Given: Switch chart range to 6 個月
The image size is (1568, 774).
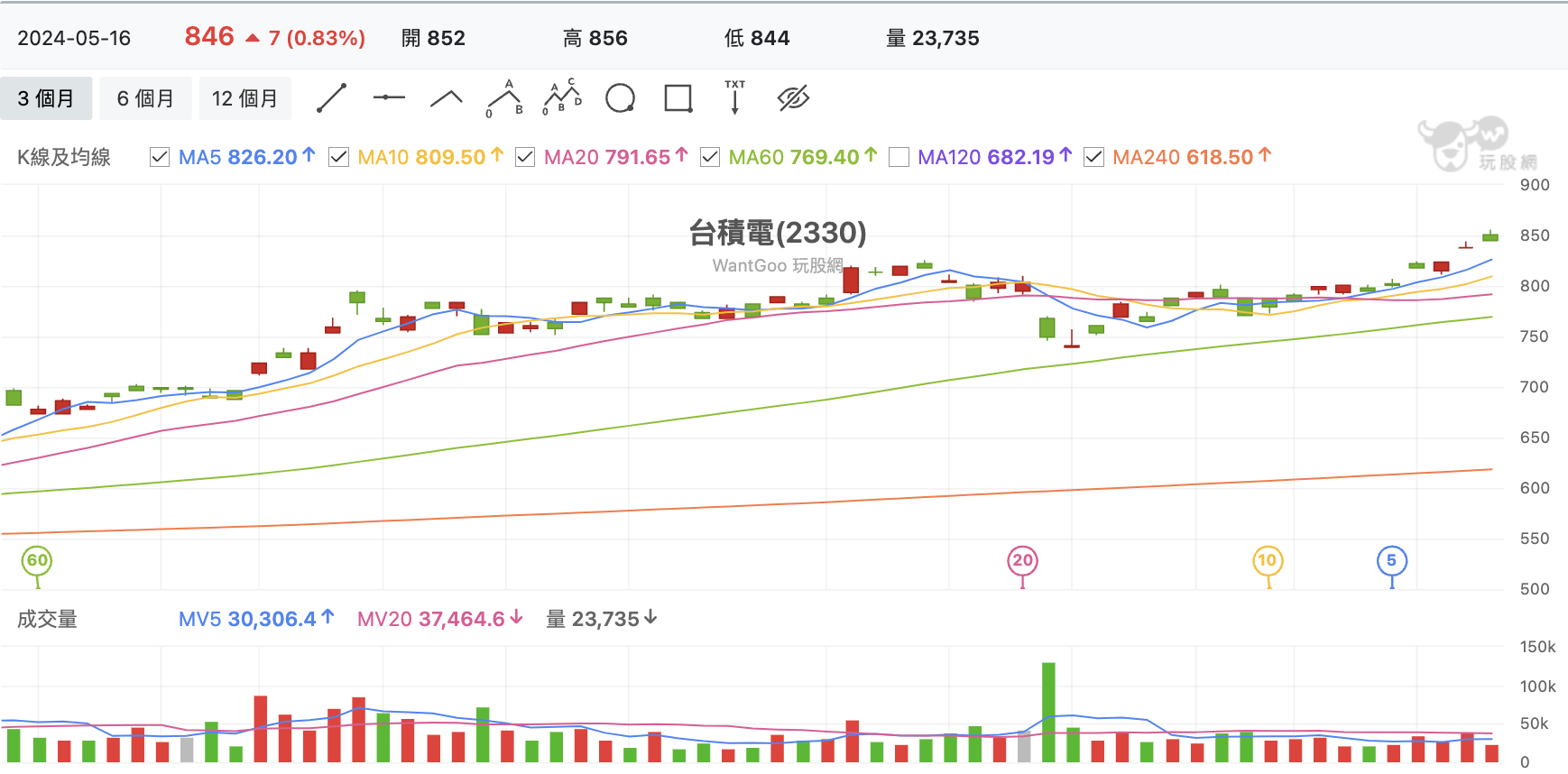Looking at the screenshot, I should [x=145, y=98].
